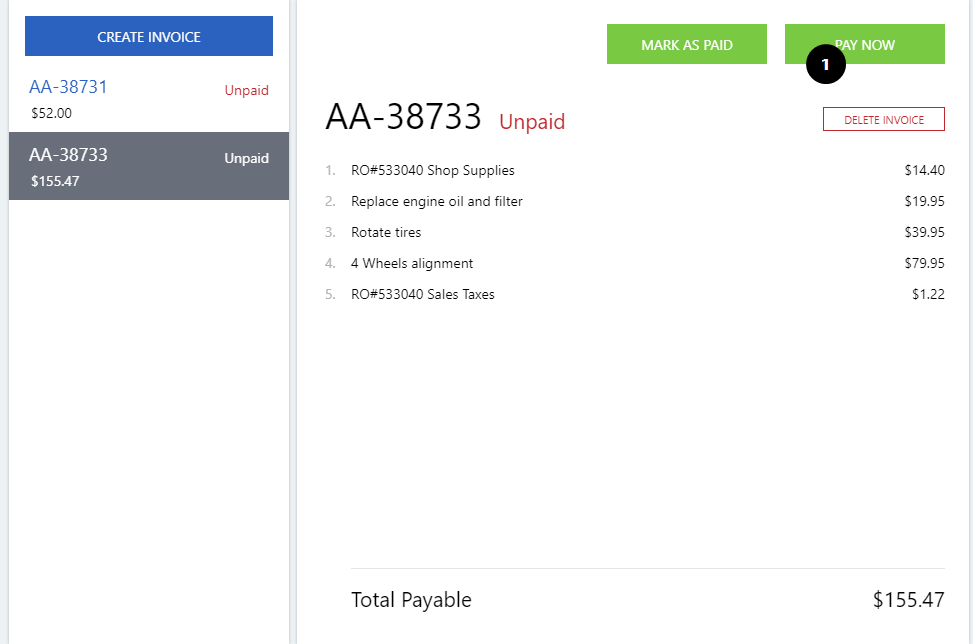The image size is (977, 644).
Task: Click the red Unpaid label beside the heading
Action: click(x=532, y=122)
